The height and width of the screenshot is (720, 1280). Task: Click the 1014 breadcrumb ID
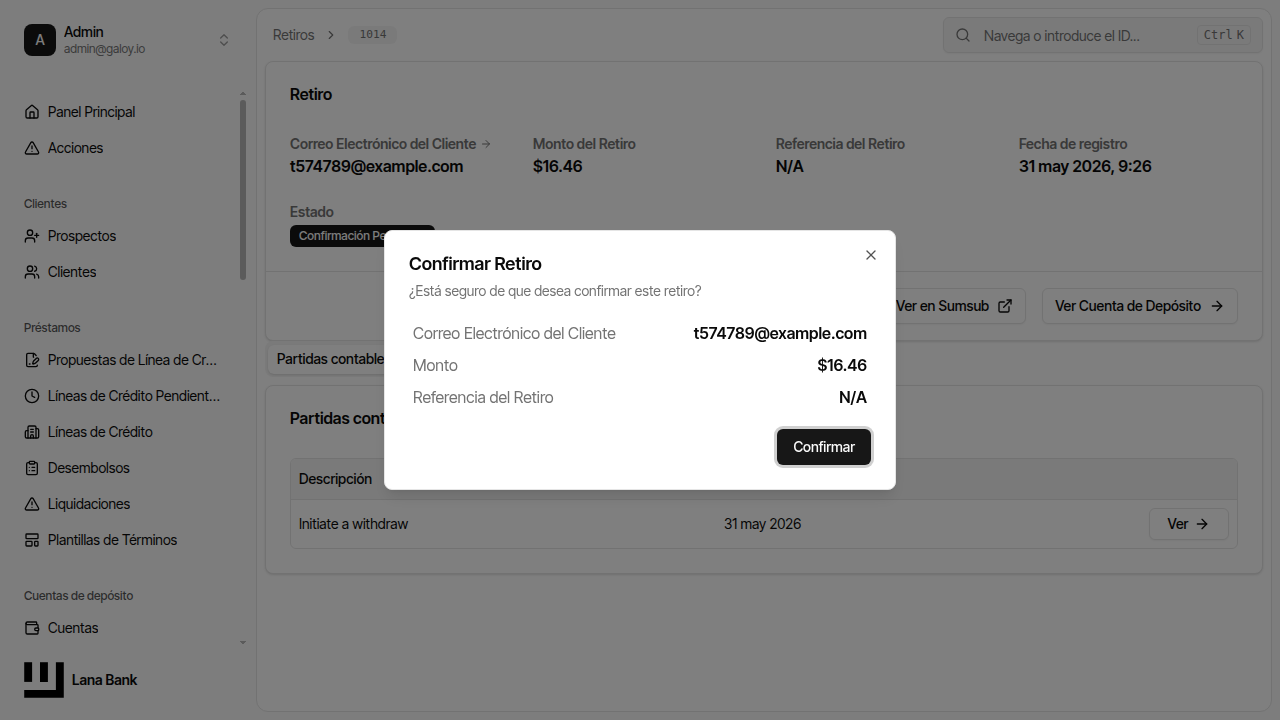pyautogui.click(x=373, y=35)
